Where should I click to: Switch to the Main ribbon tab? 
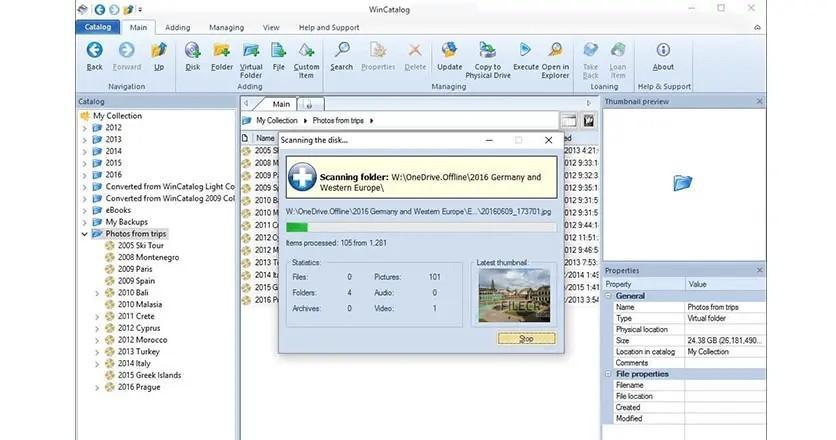(138, 27)
